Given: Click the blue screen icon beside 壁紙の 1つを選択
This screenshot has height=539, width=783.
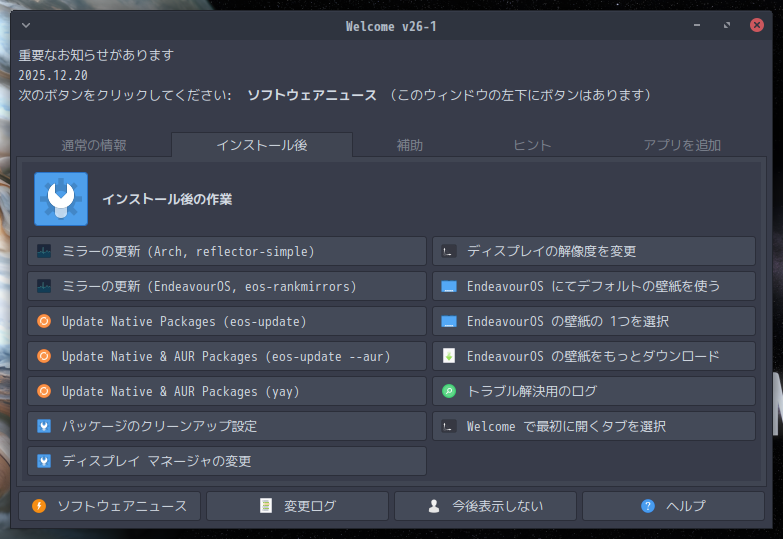Looking at the screenshot, I should coord(449,321).
